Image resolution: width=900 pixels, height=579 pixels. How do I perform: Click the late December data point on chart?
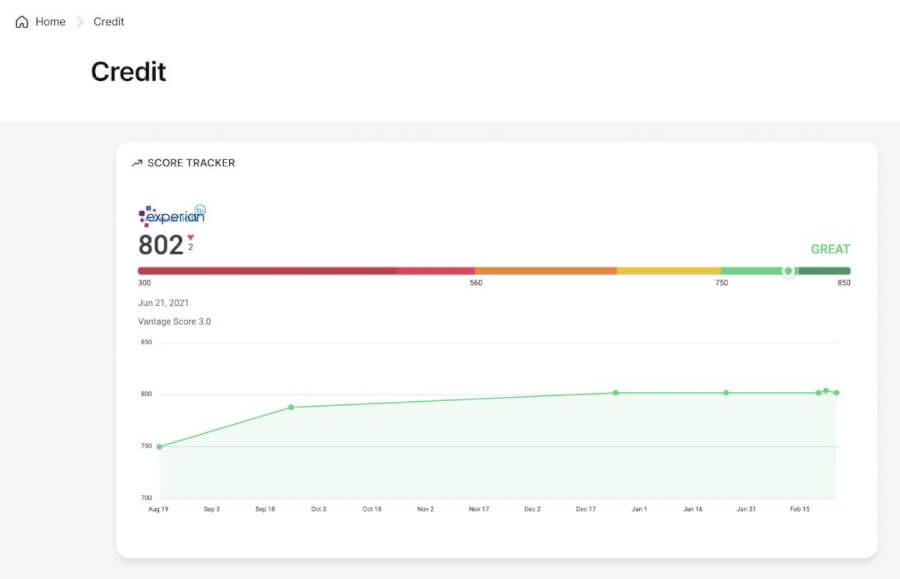(x=615, y=393)
